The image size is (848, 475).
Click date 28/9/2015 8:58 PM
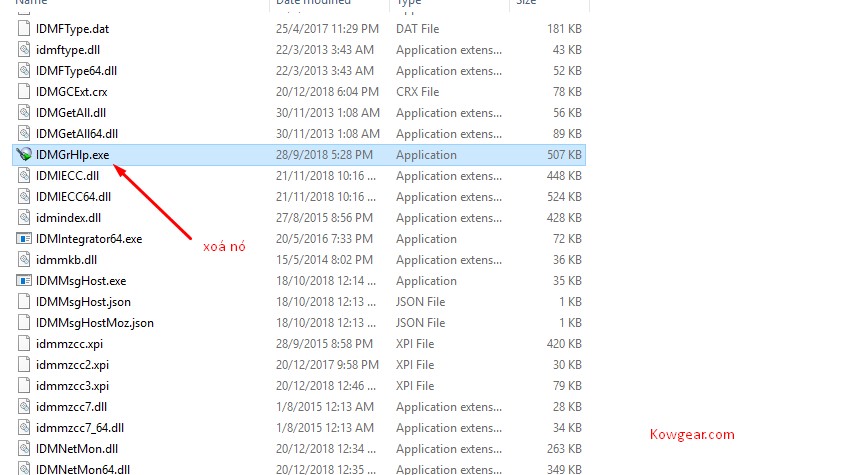tap(324, 344)
